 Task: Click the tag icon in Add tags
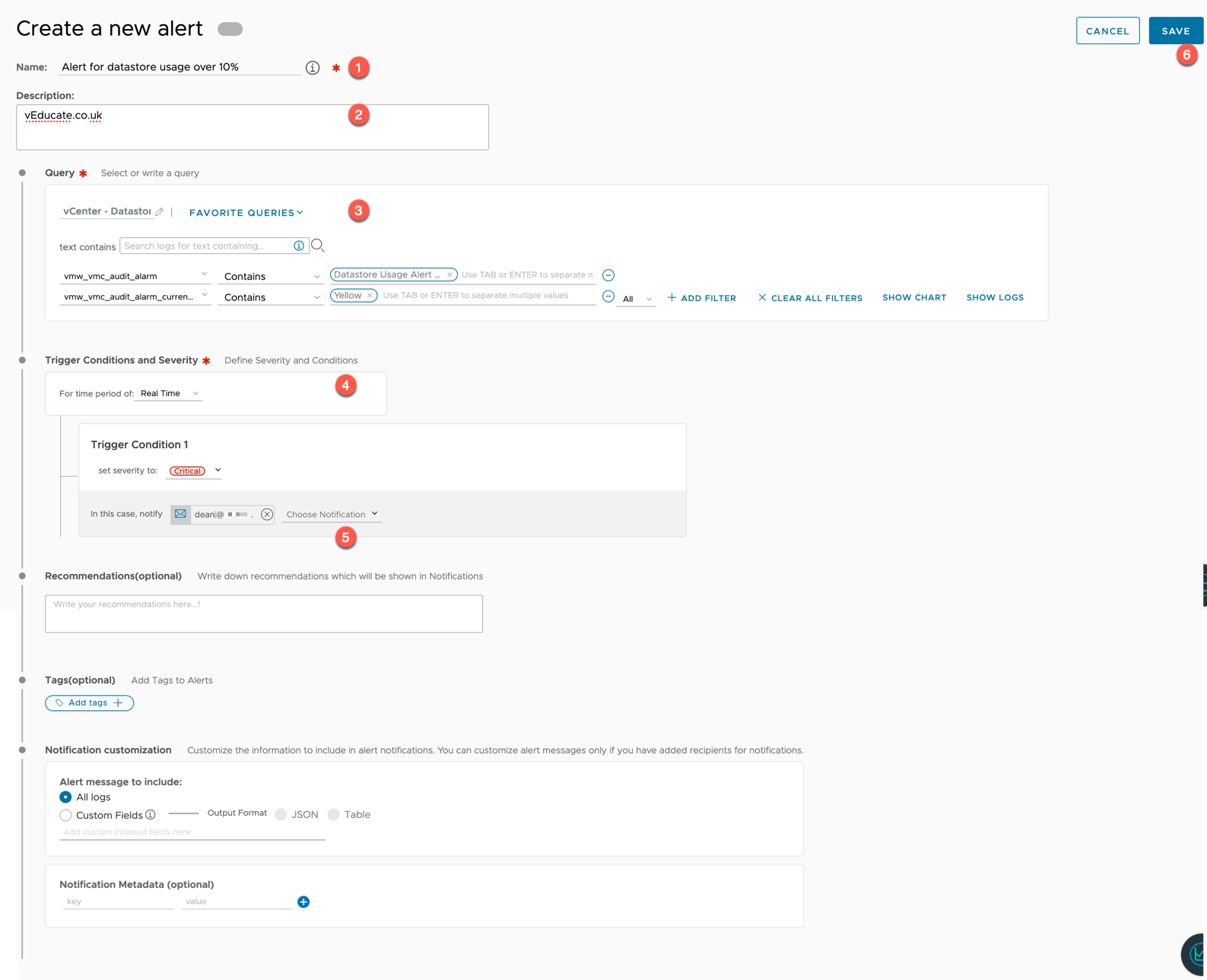pyautogui.click(x=59, y=703)
